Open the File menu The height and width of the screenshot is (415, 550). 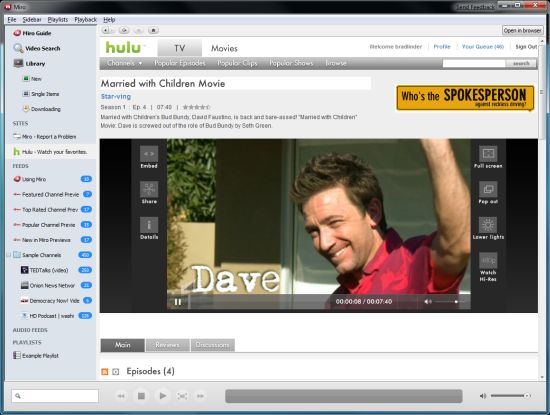click(12, 20)
